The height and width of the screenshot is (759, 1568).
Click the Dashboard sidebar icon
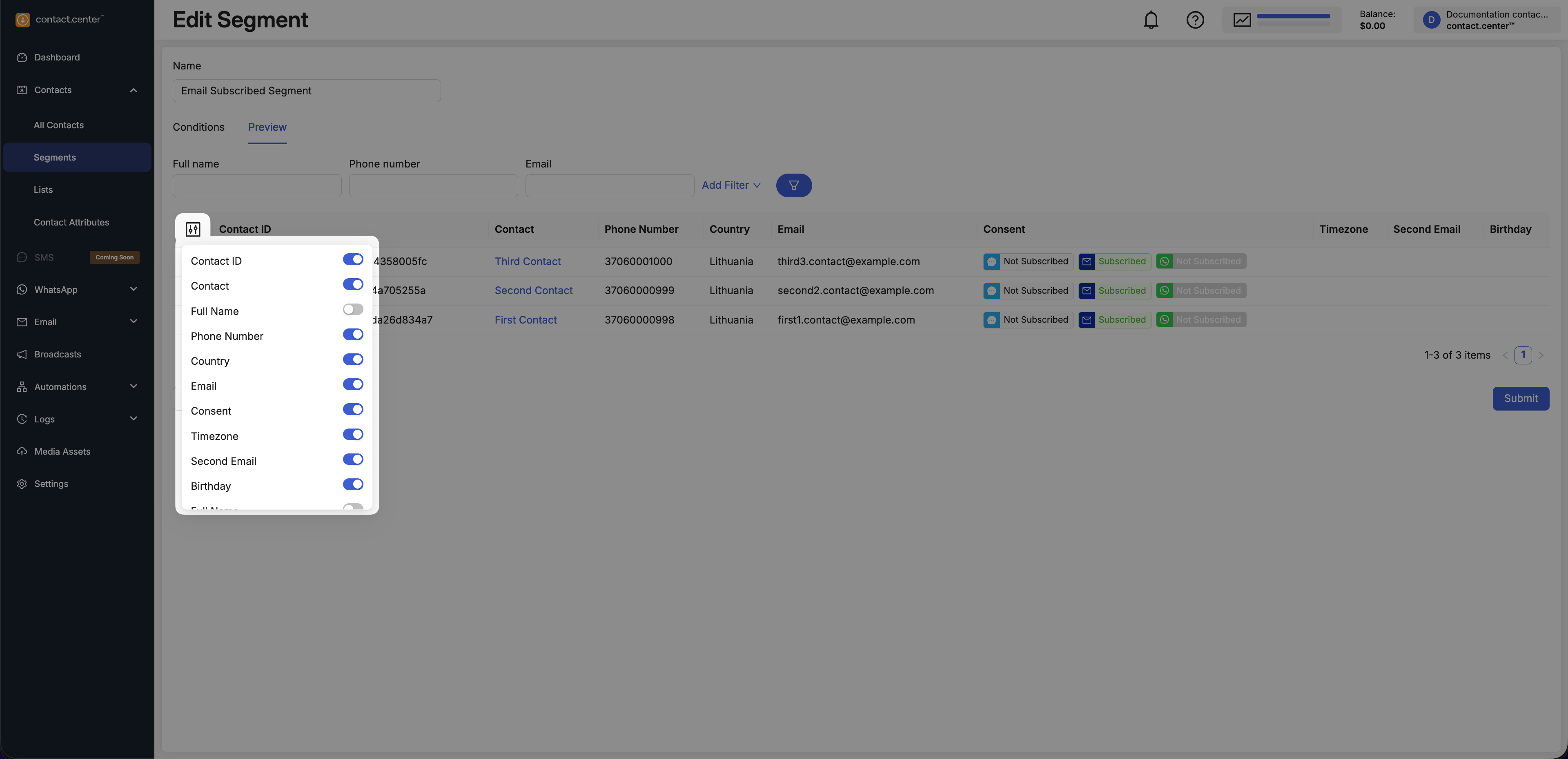click(x=22, y=57)
